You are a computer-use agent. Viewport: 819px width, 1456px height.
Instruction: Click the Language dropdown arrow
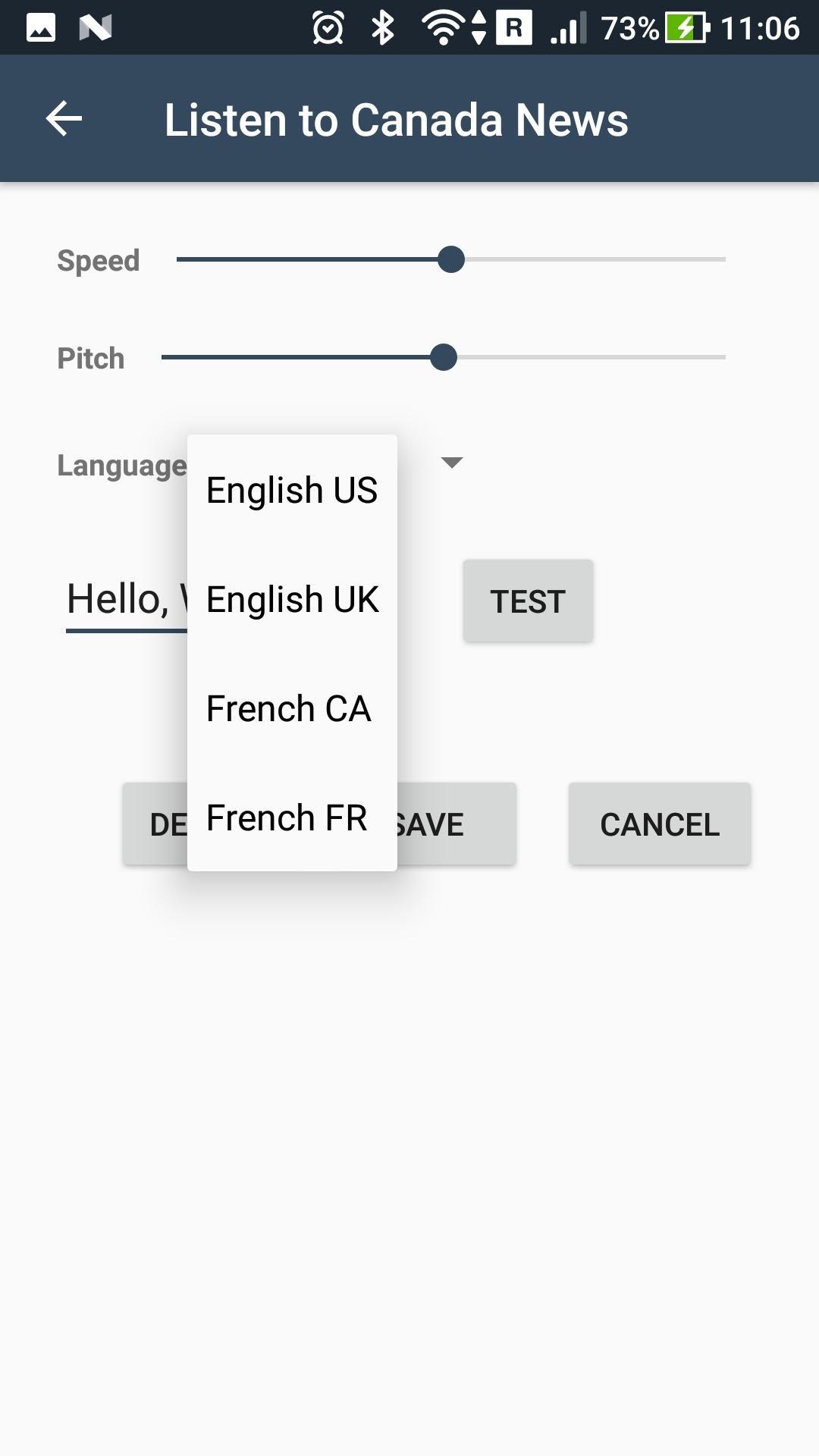coord(452,463)
